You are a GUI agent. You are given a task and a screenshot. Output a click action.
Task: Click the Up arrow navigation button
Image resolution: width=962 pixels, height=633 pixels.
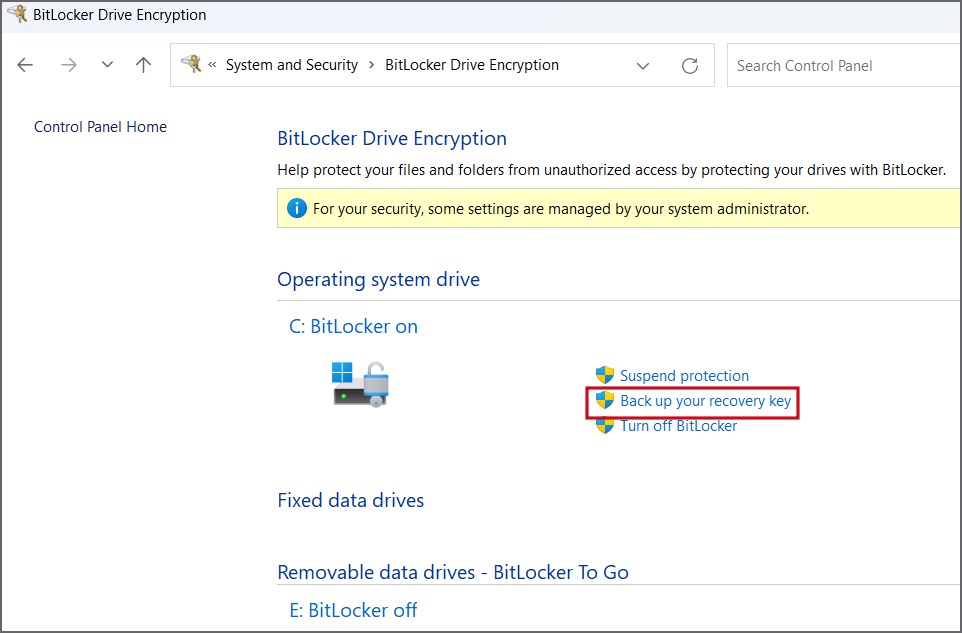tap(143, 65)
